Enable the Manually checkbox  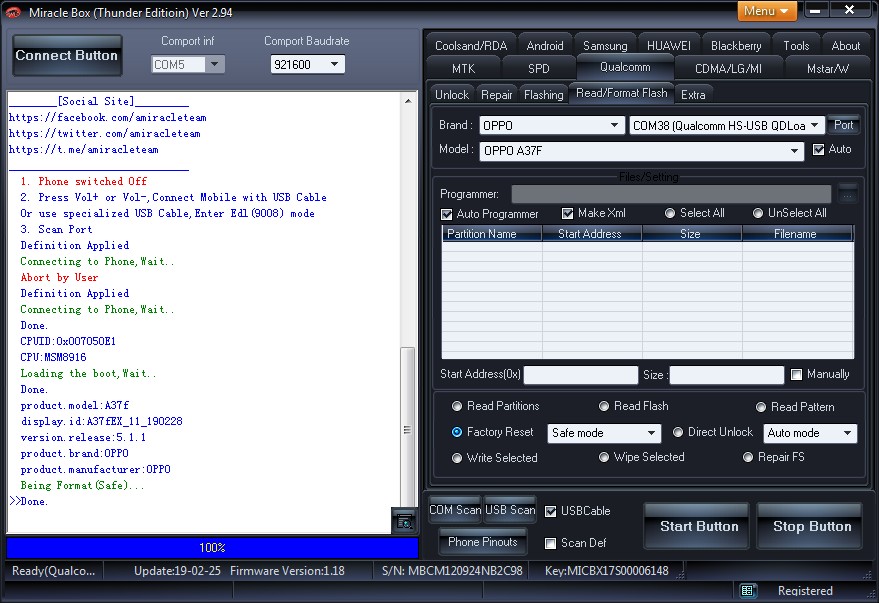(796, 374)
